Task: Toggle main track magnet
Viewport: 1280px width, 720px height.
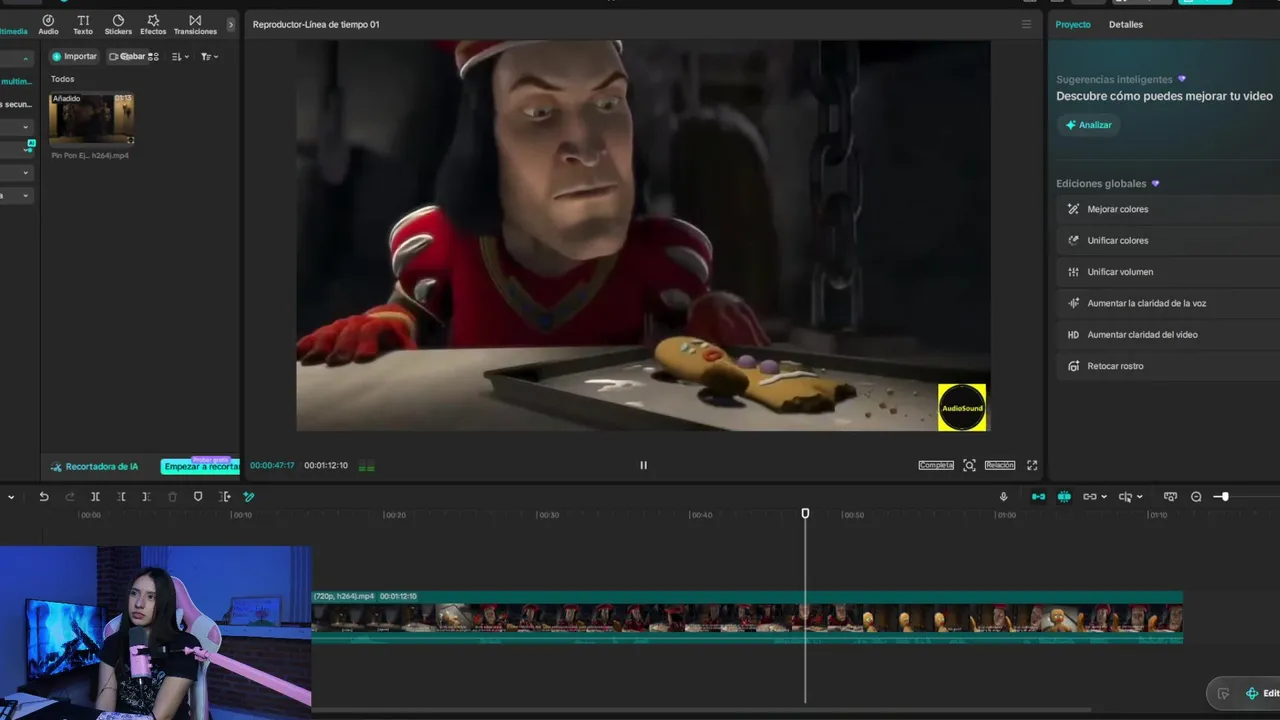Action: (1038, 497)
